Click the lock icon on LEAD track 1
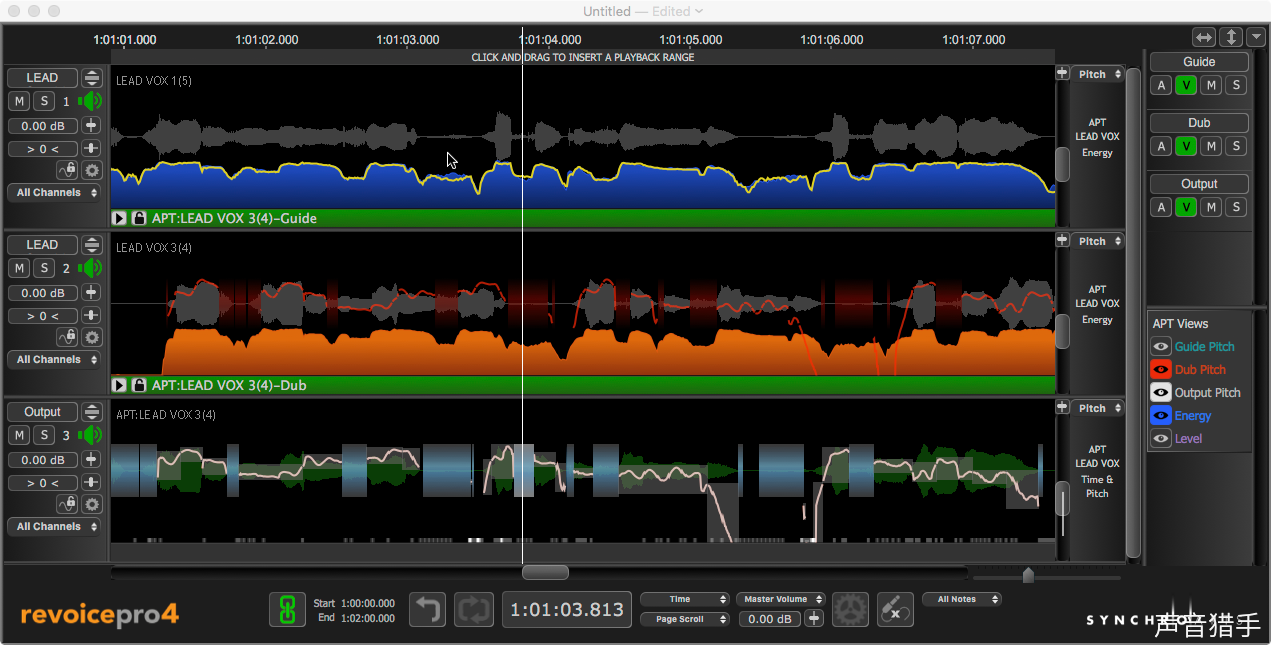Image resolution: width=1271 pixels, height=645 pixels. pos(67,171)
